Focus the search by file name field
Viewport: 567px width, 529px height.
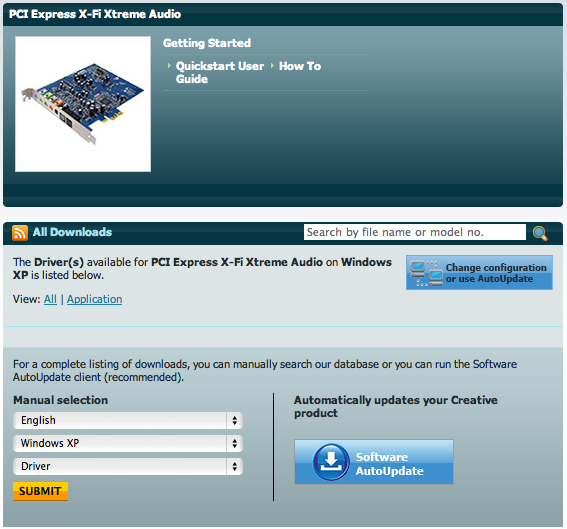(415, 232)
